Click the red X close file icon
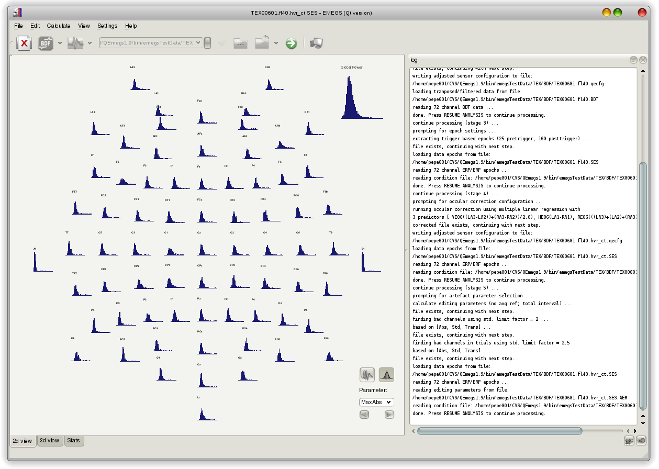659x469 pixels. (x=23, y=43)
